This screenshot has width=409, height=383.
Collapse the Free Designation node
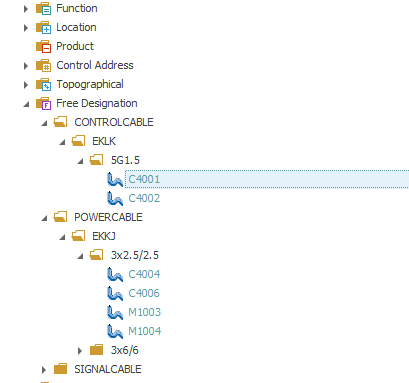(x=26, y=104)
